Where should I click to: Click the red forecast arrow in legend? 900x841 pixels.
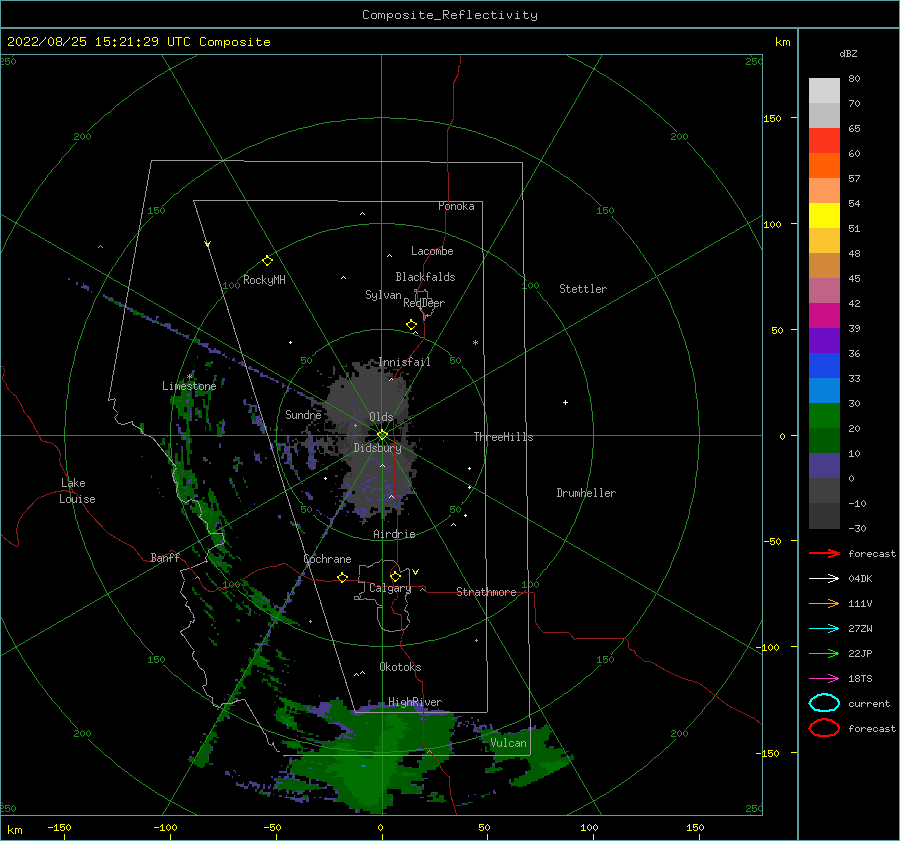(x=824, y=553)
